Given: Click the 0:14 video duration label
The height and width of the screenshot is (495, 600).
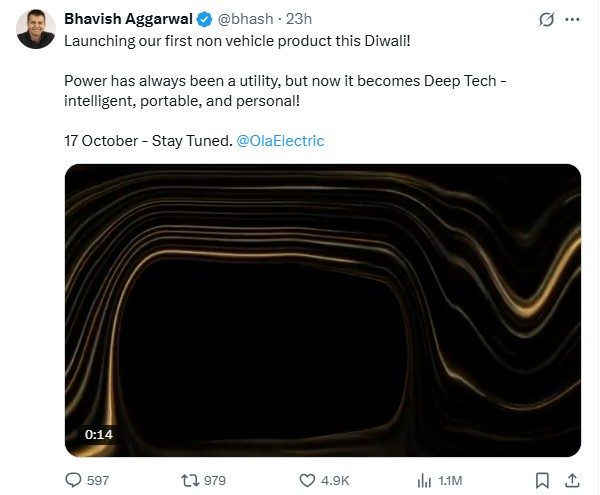Looking at the screenshot, I should click(99, 435).
